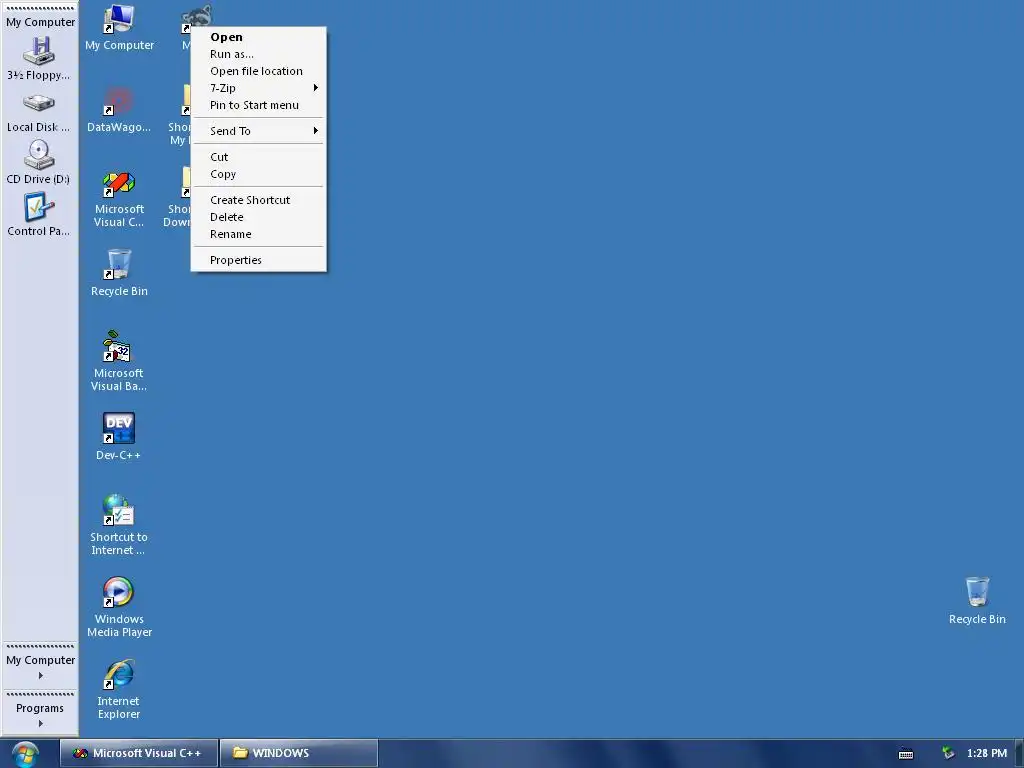
Task: Select the Dev-C++ desktop icon
Action: (119, 437)
